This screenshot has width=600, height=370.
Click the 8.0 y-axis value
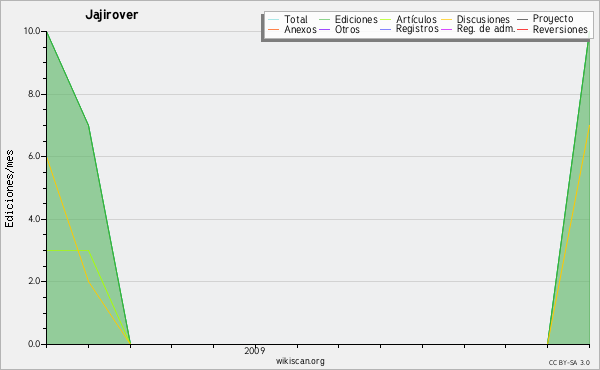click(x=34, y=94)
